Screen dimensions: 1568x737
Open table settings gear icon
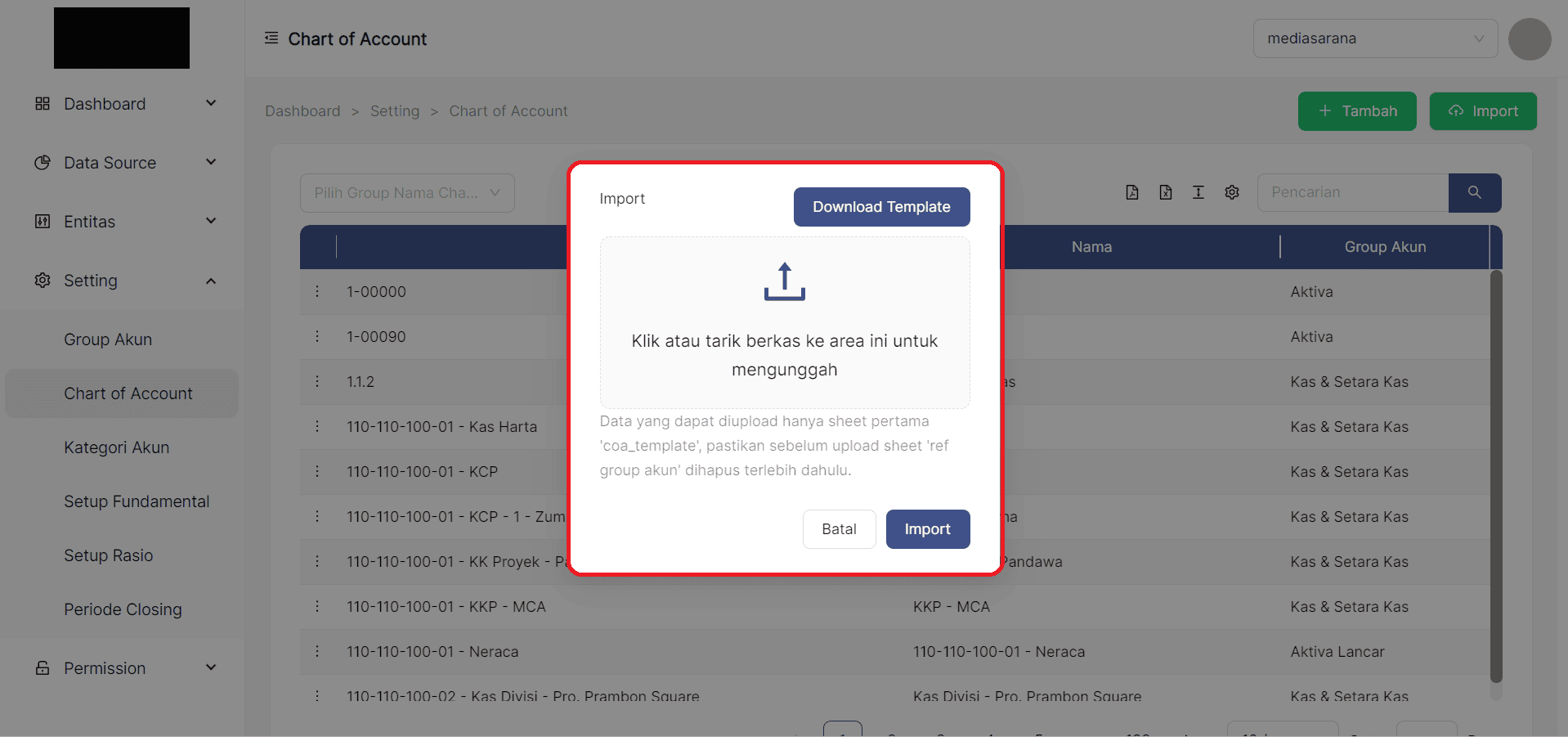tap(1231, 192)
